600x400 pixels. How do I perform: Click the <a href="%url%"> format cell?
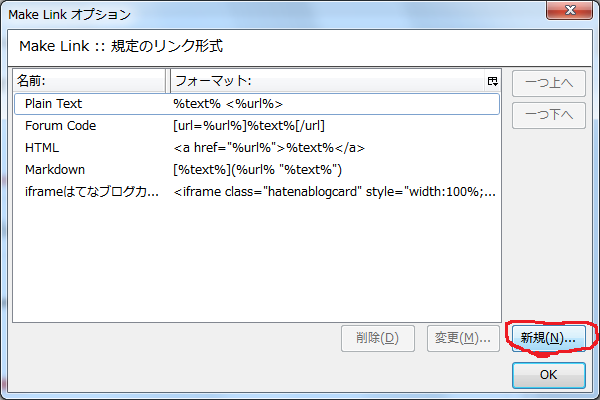pos(269,147)
